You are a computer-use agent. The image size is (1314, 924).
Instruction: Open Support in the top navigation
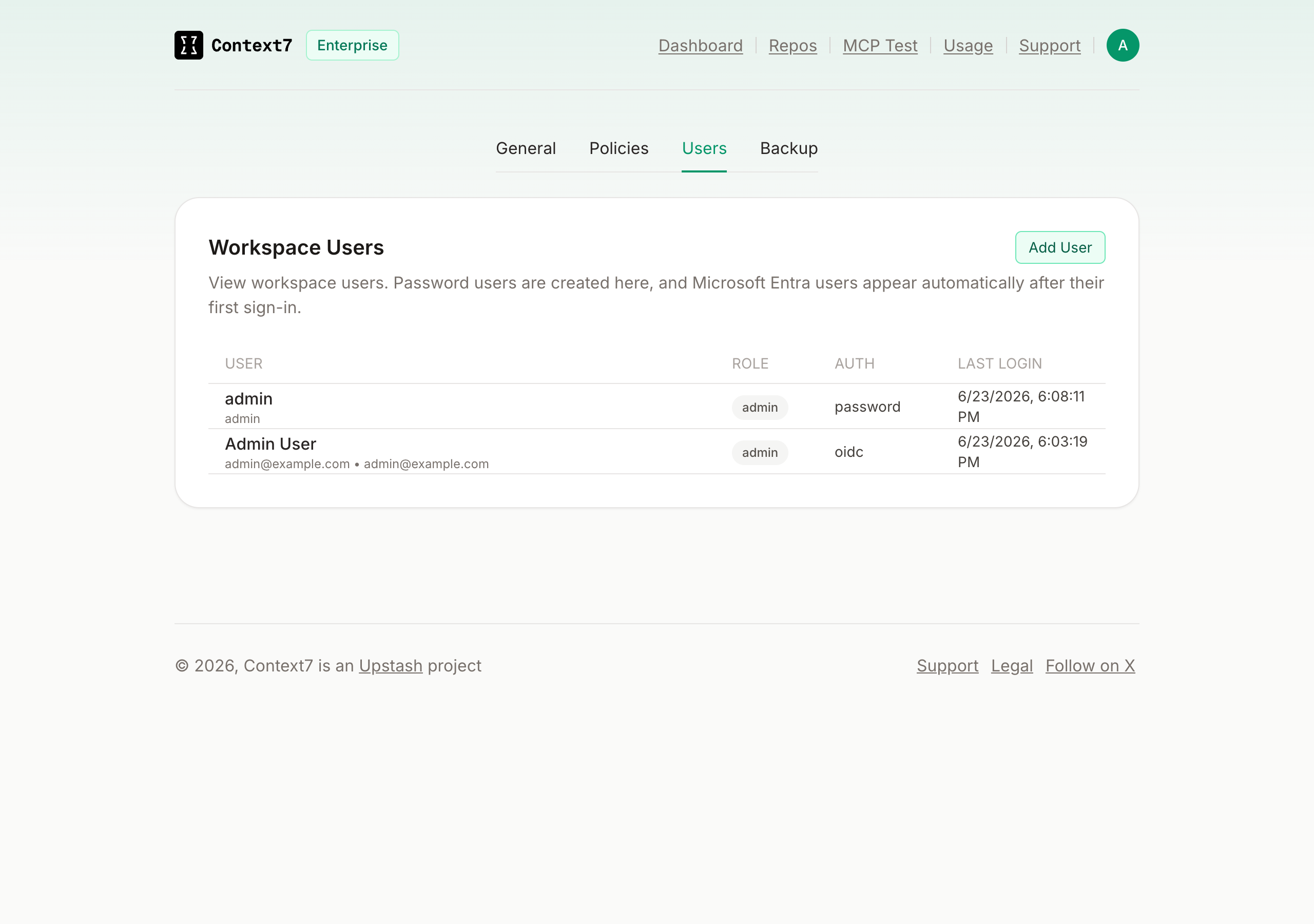click(1049, 45)
